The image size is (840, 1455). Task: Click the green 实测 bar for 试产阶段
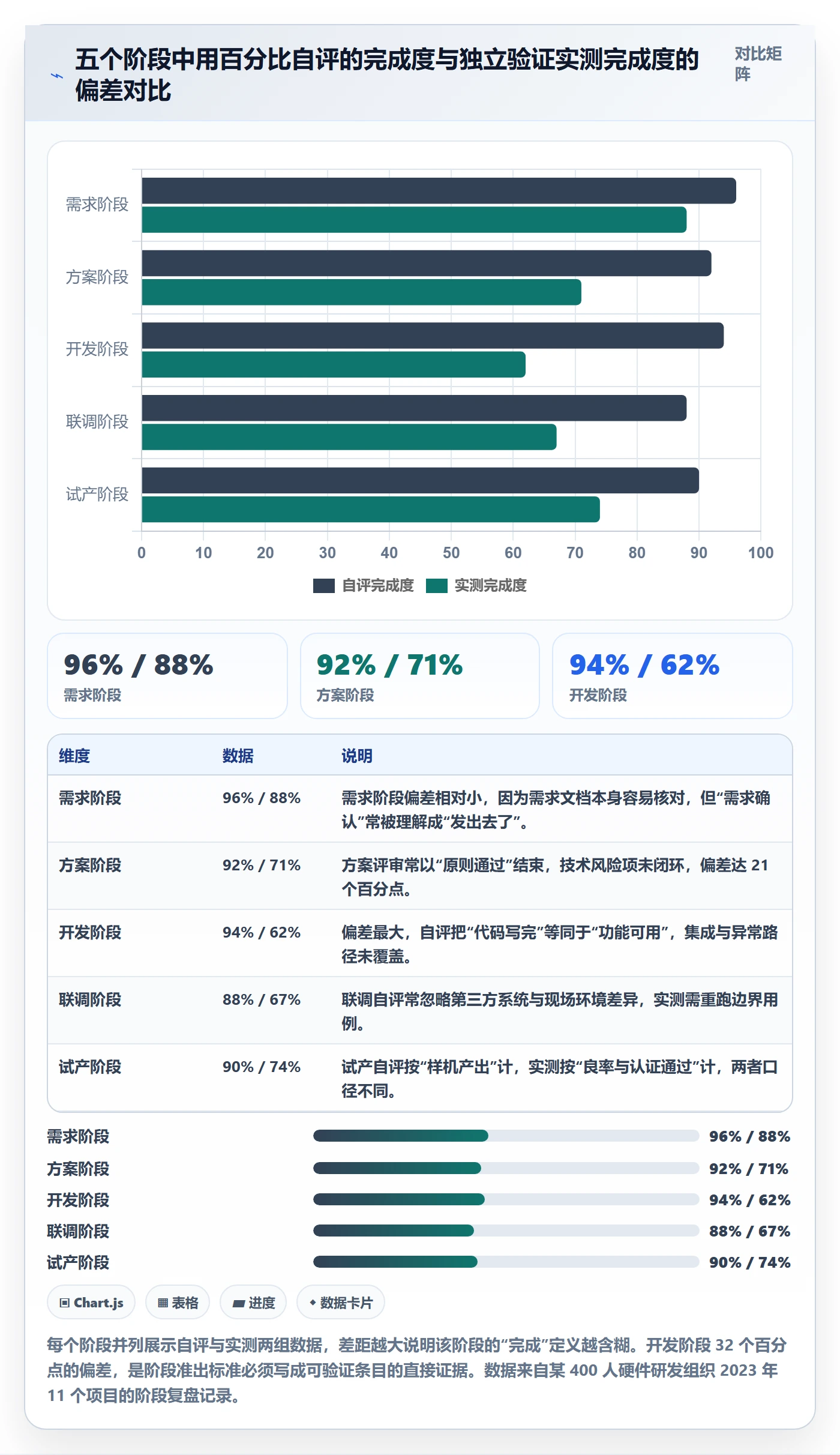[371, 510]
